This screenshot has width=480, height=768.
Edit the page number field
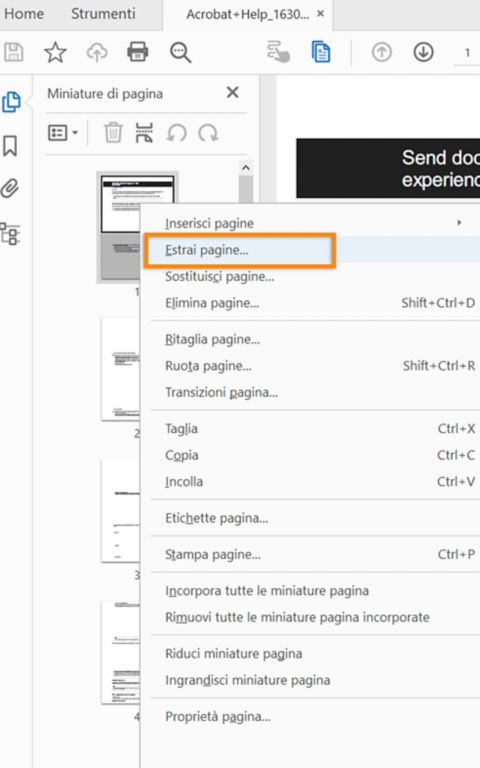(467, 52)
